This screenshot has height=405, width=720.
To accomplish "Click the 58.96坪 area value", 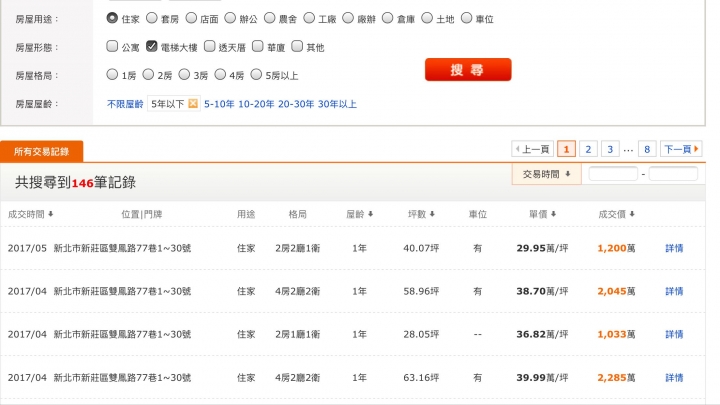I will click(x=422, y=292).
